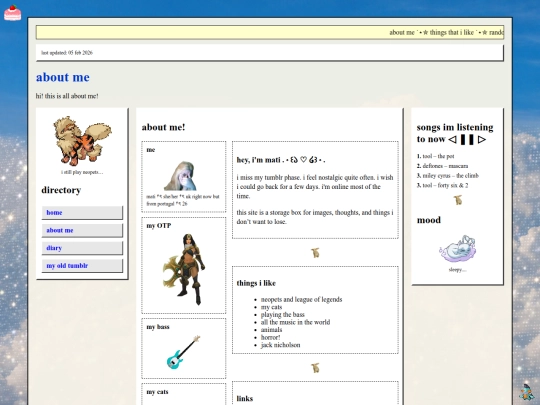
Task: Go to the about me directory link
Action: [82, 230]
